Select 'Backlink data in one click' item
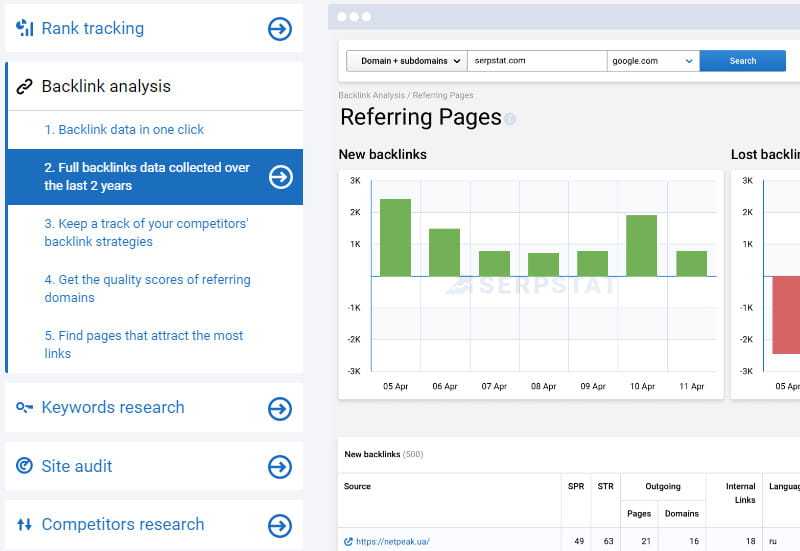The height and width of the screenshot is (551, 800). (124, 130)
